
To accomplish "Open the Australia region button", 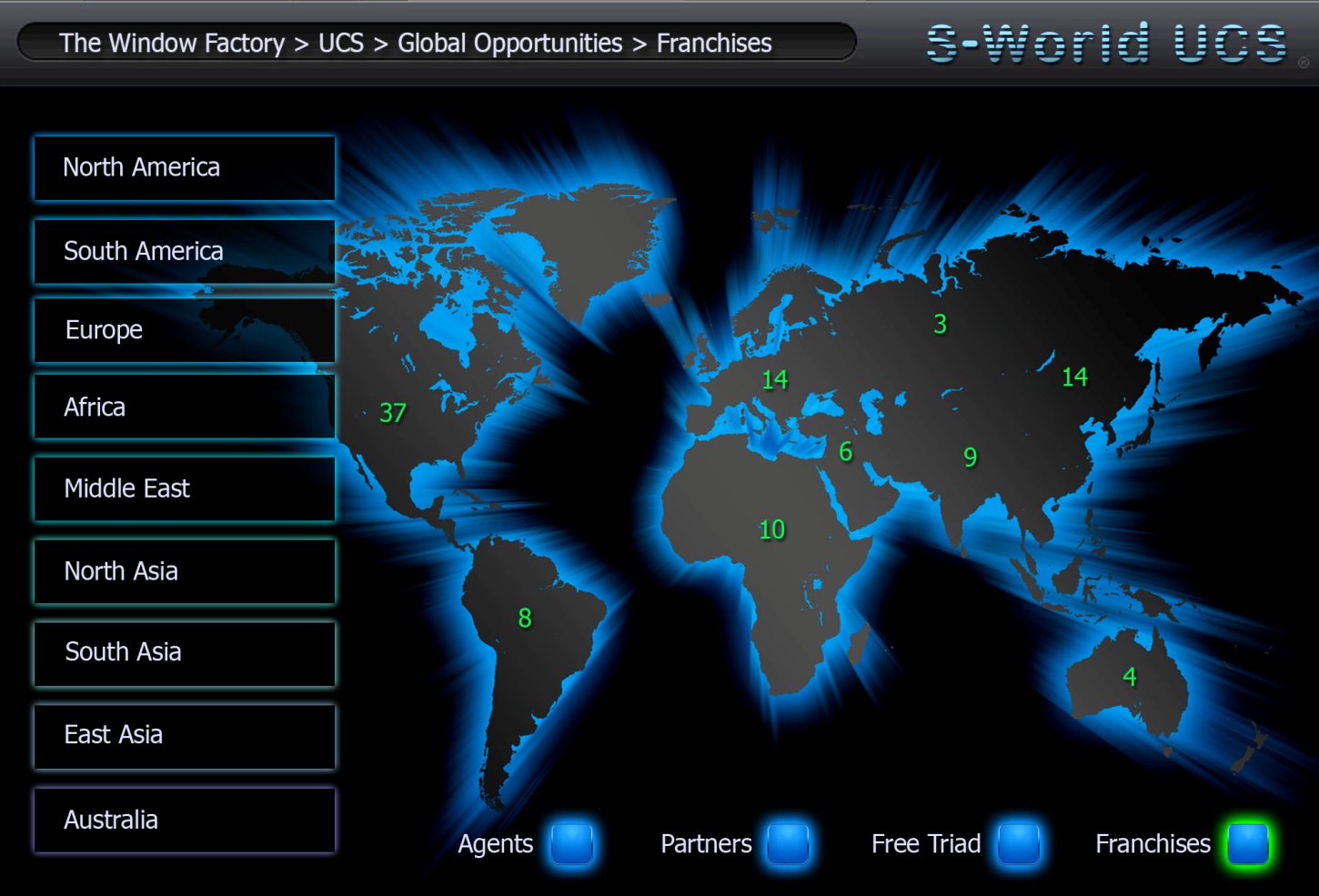I will [185, 820].
